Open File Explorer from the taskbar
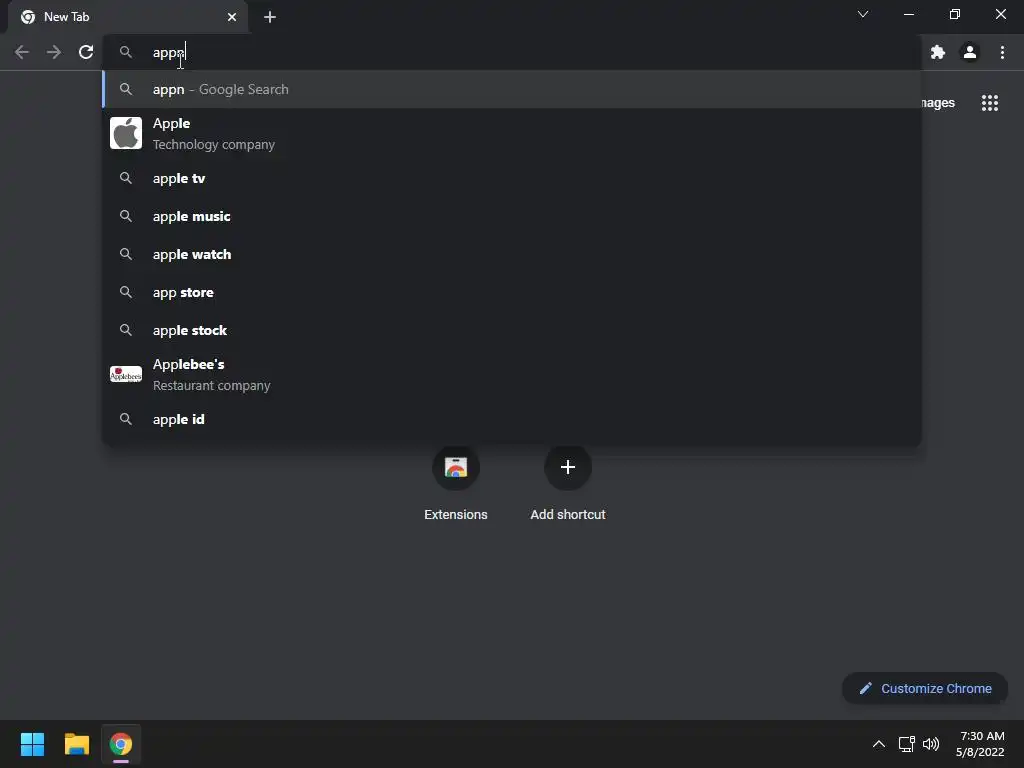 click(x=76, y=744)
